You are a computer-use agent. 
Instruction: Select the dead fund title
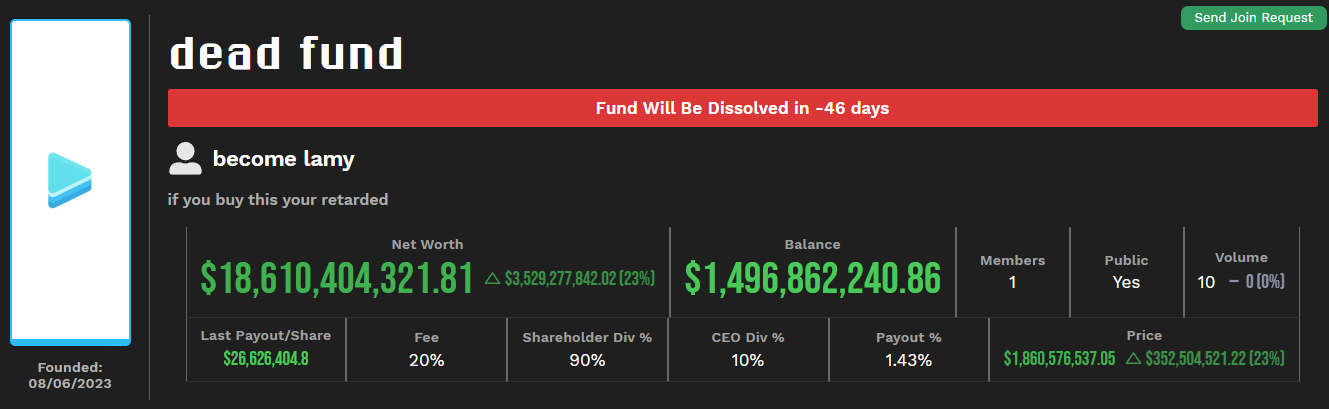coord(286,53)
